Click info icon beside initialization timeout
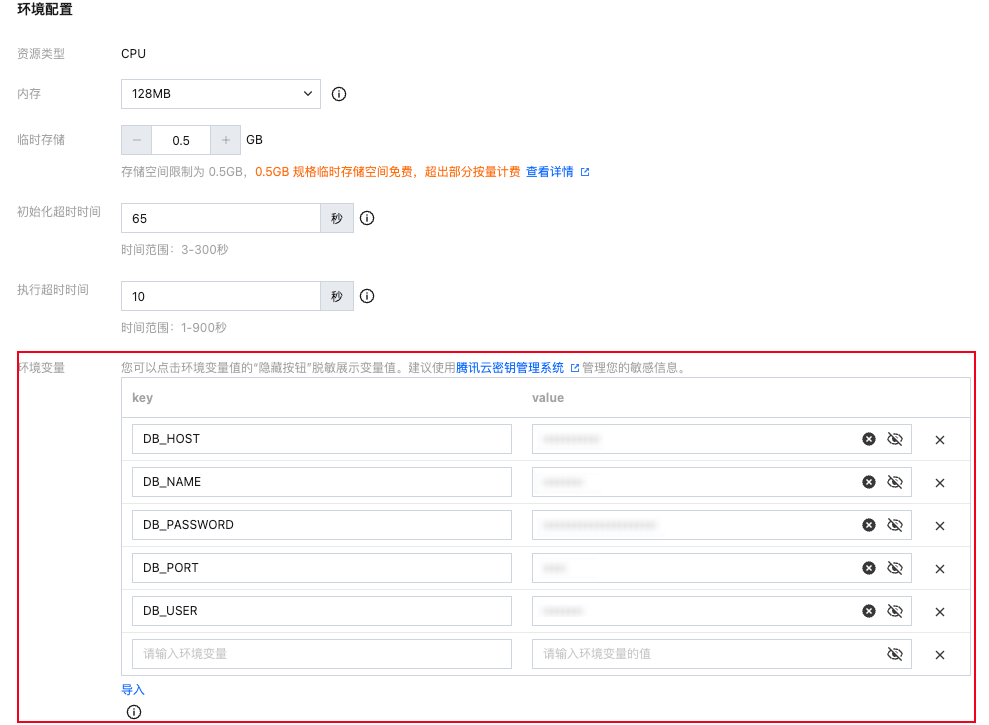Screen dimensions: 989x725 pos(366,218)
